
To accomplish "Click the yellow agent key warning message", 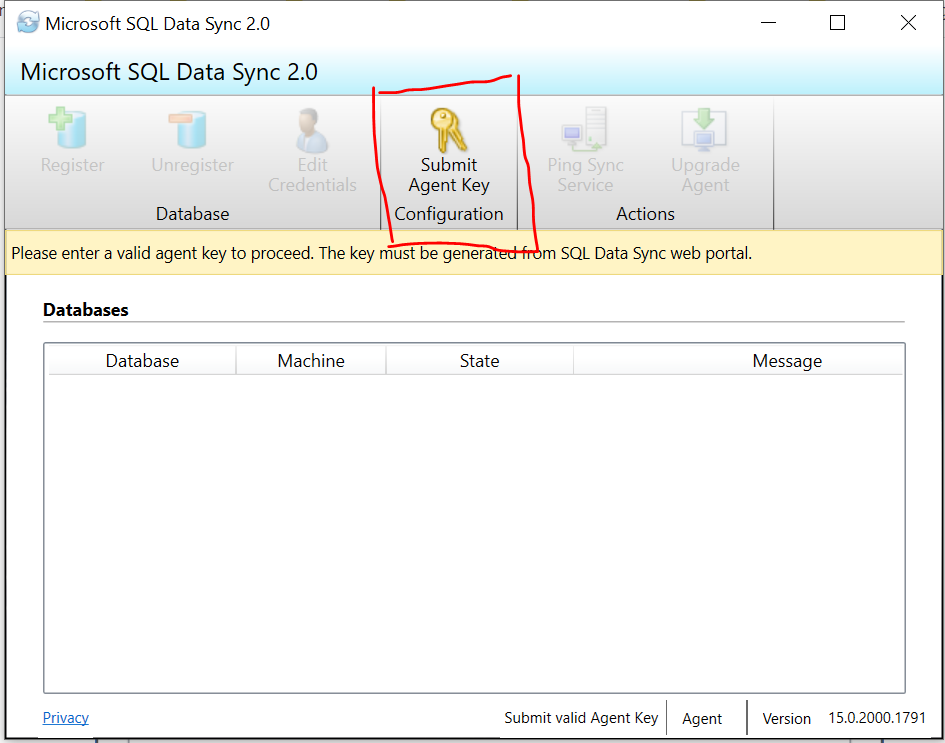I will 381,253.
